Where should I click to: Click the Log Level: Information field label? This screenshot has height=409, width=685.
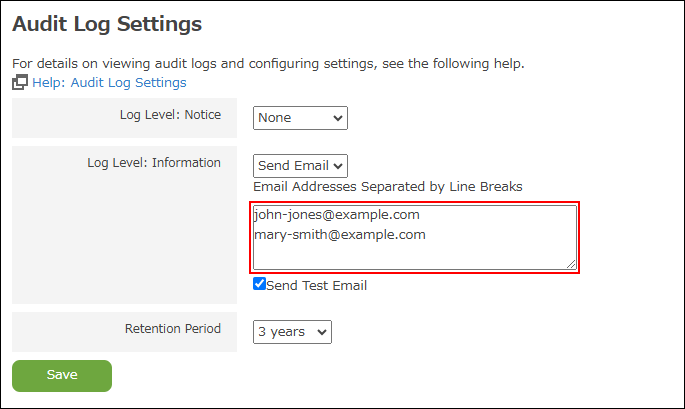pos(154,163)
